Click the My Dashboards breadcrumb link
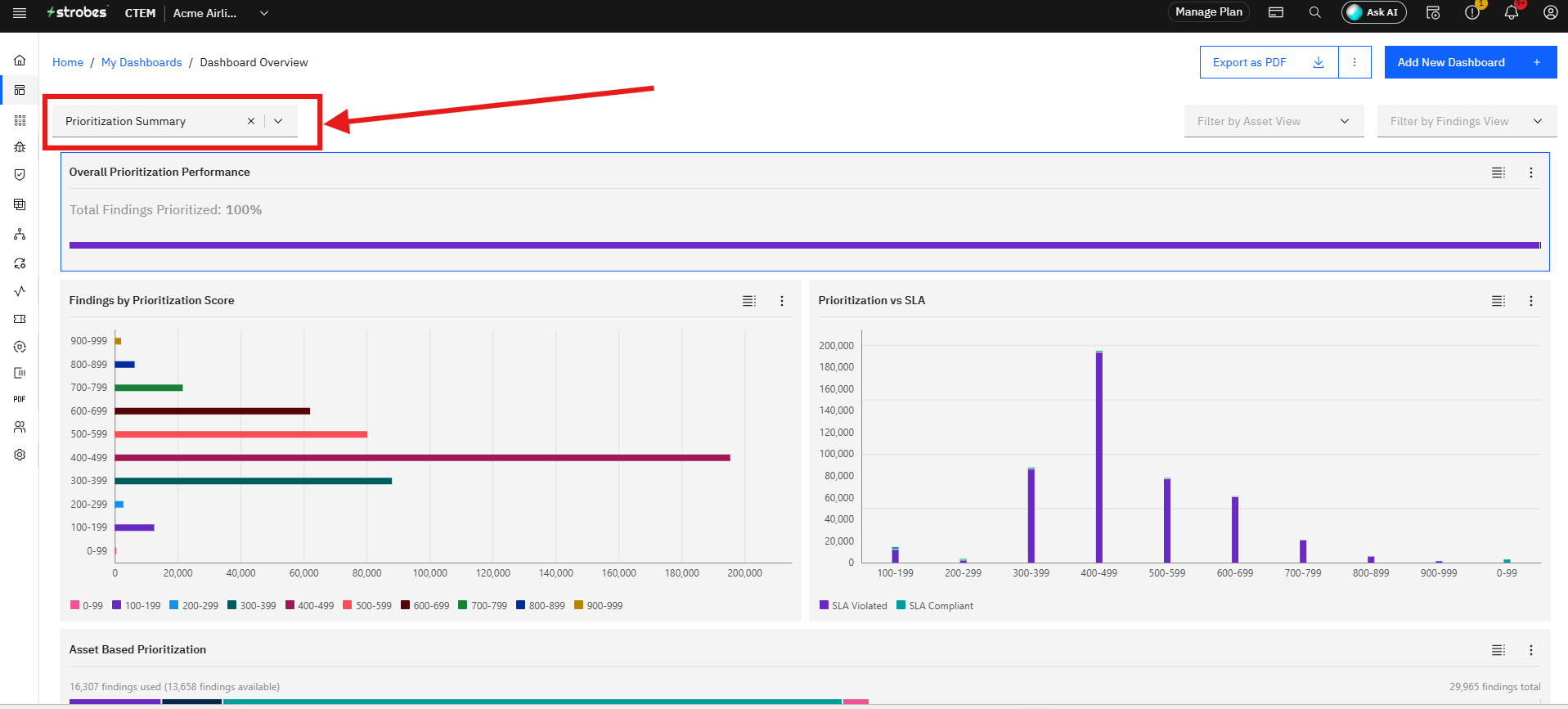Image resolution: width=1568 pixels, height=709 pixels. click(x=142, y=62)
